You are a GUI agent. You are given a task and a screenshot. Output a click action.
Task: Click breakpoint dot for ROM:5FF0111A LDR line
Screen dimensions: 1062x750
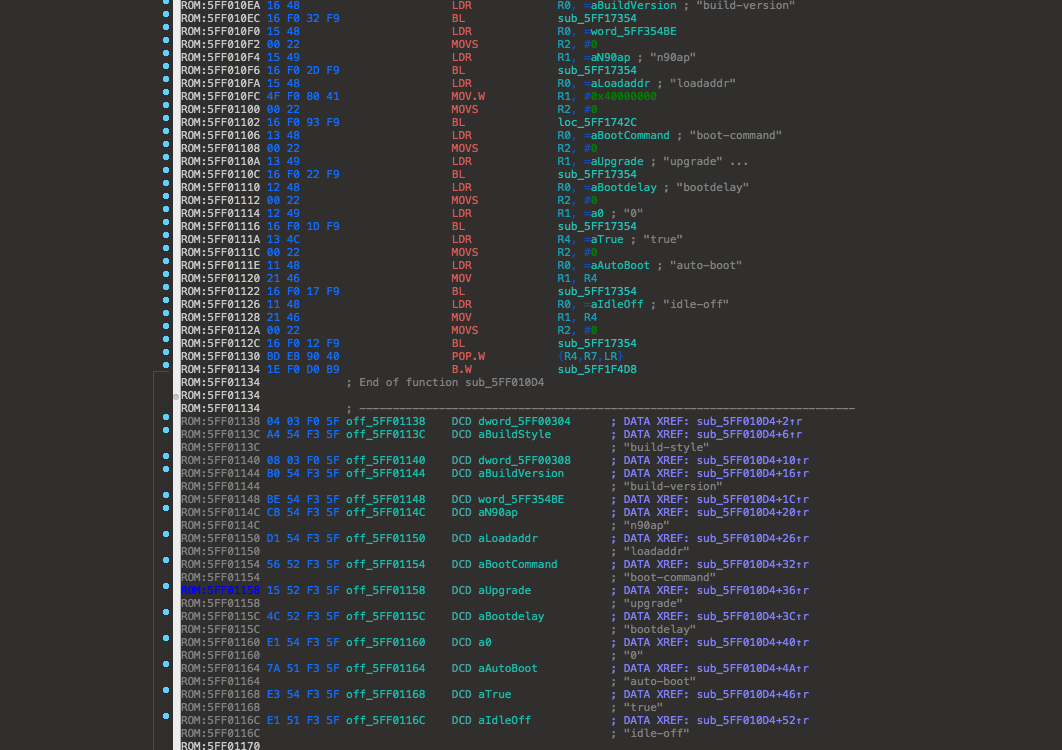pyautogui.click(x=166, y=240)
